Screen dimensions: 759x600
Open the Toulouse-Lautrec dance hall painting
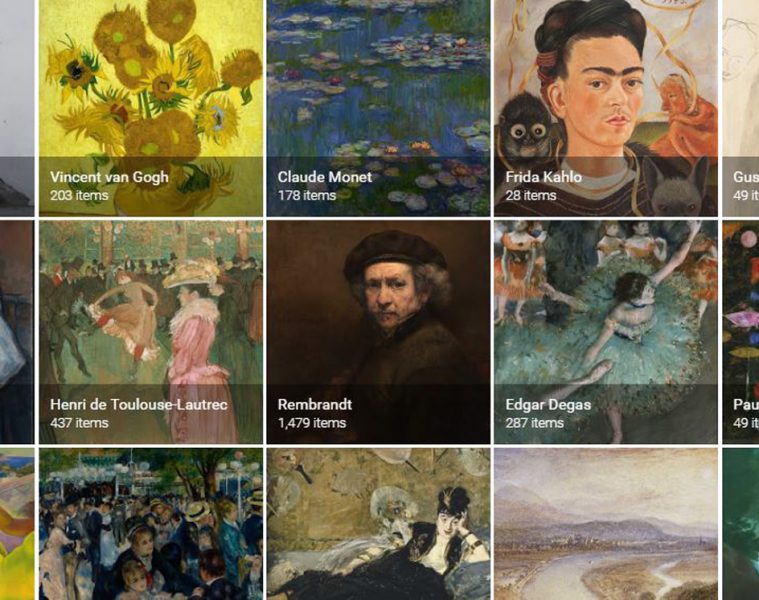151,332
